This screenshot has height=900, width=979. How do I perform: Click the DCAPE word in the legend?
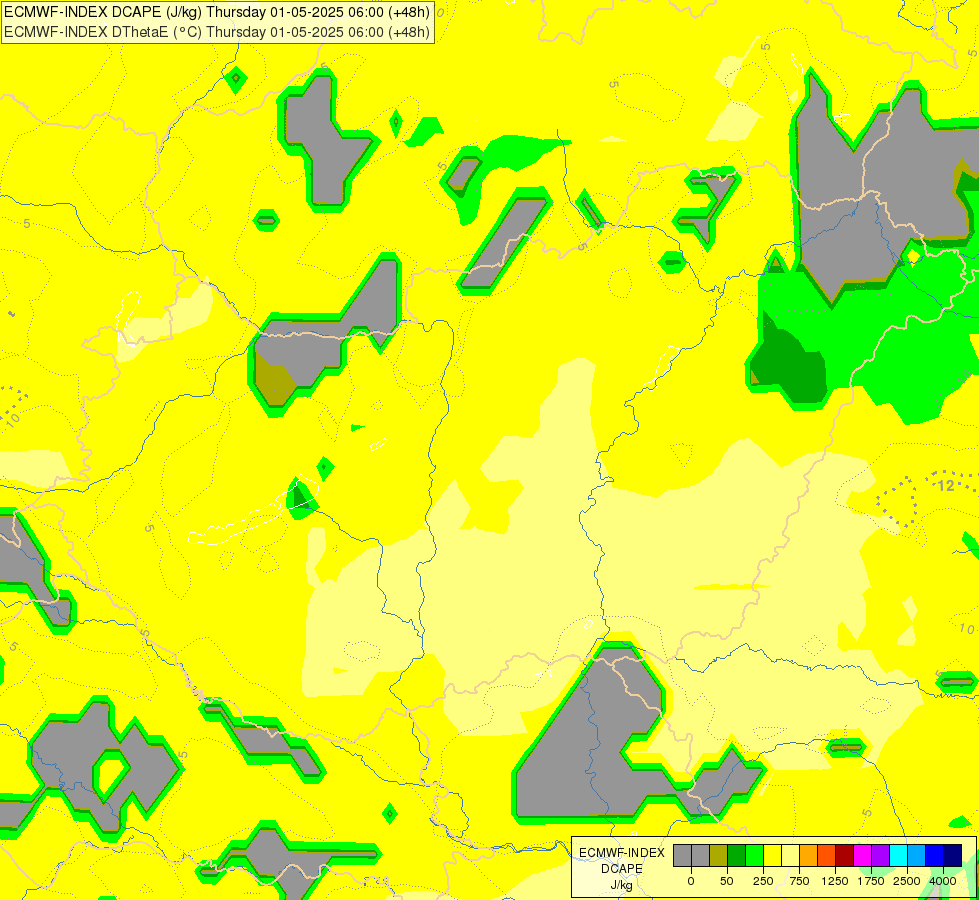622,869
